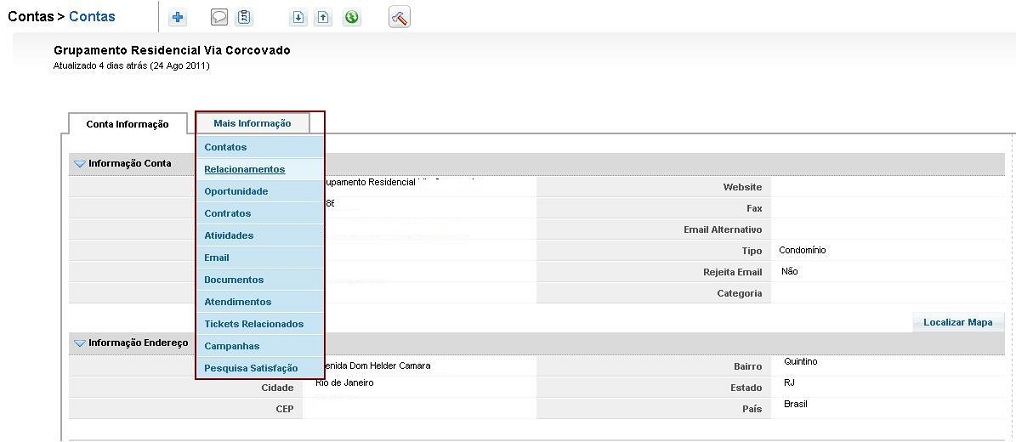Choose Relacionamentos in the menu

[244, 169]
